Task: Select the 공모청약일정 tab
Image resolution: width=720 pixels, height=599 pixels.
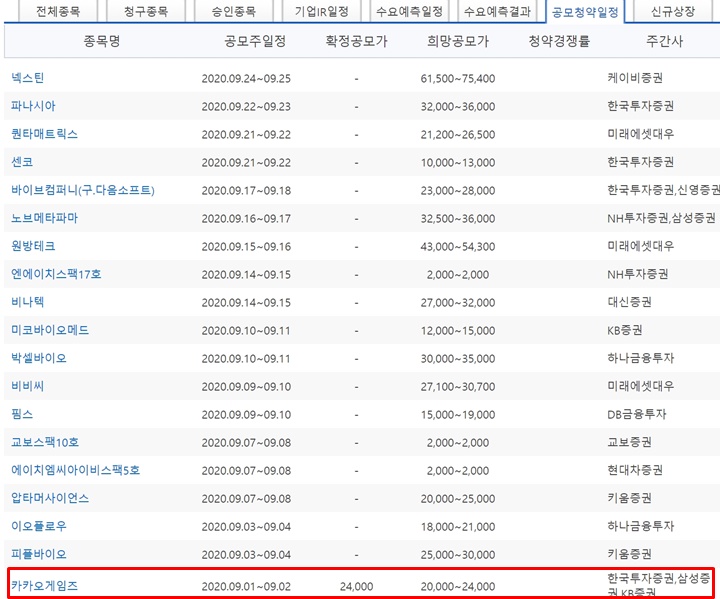Action: point(585,11)
